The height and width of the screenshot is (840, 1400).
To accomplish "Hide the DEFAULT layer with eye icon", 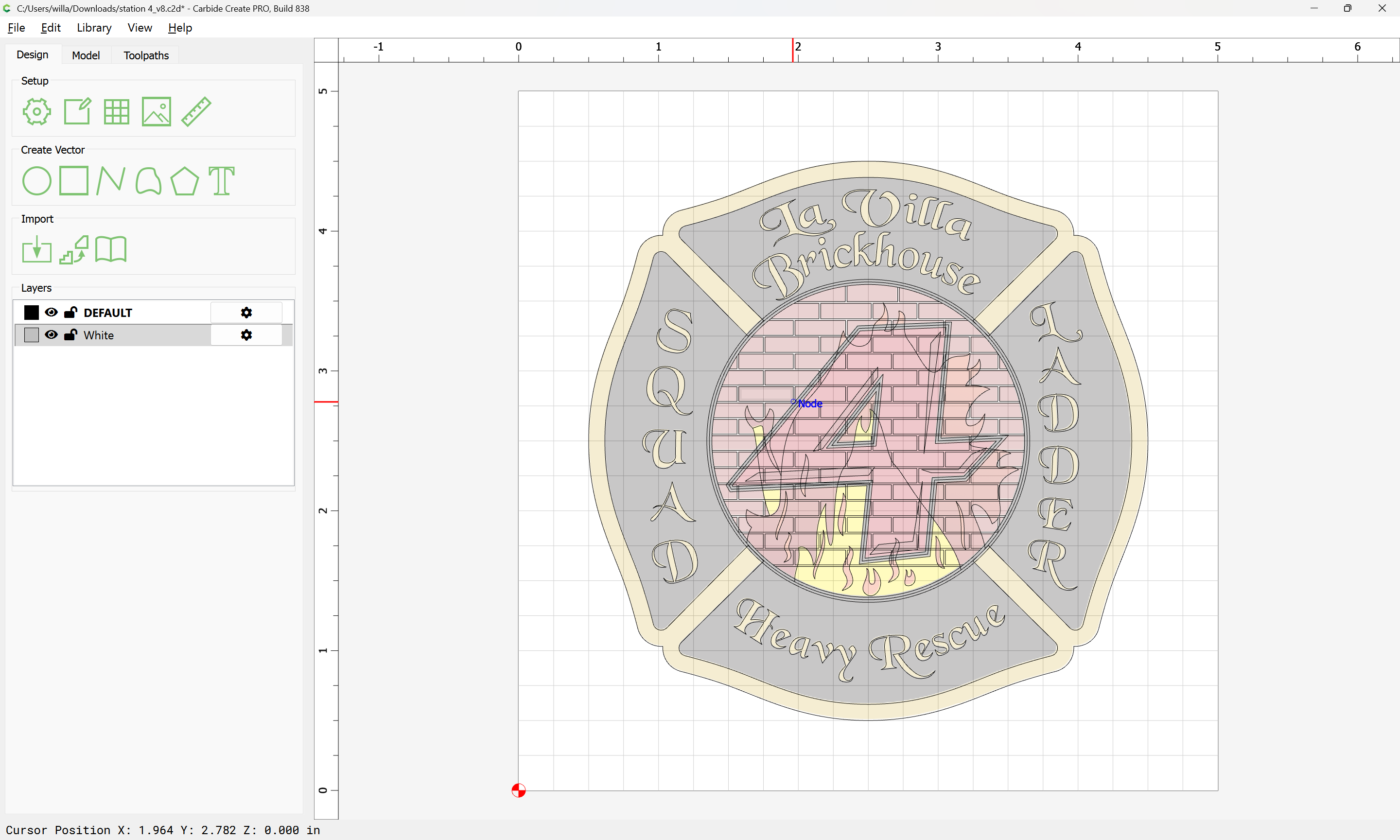I will point(51,313).
